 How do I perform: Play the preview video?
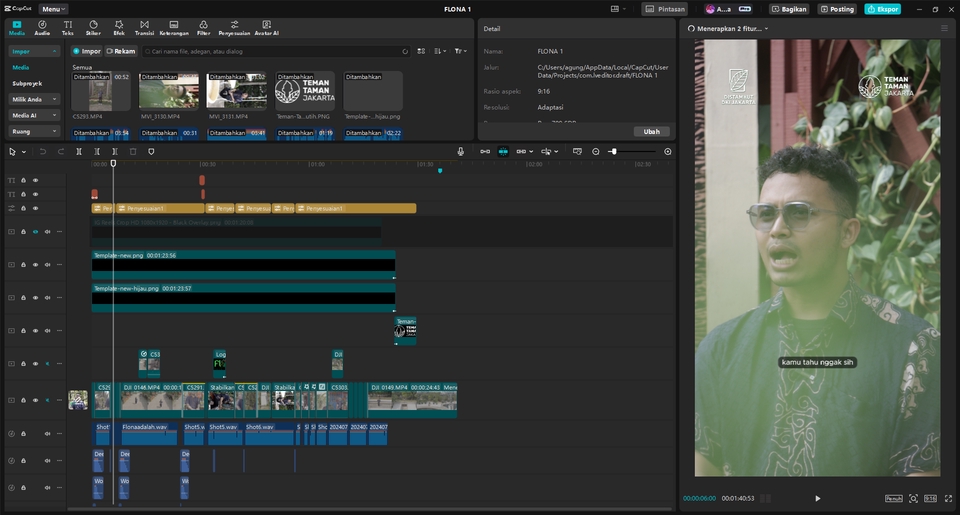(x=817, y=498)
